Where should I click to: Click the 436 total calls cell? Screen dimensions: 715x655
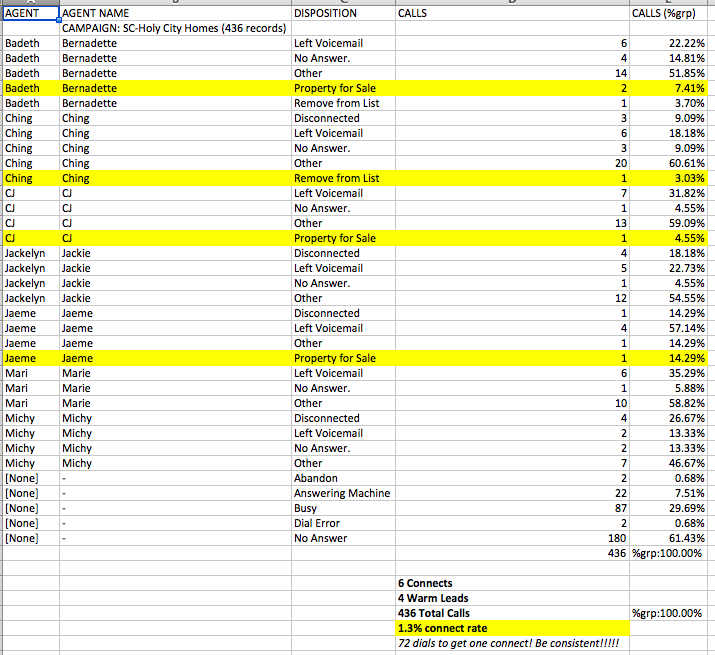coord(512,553)
